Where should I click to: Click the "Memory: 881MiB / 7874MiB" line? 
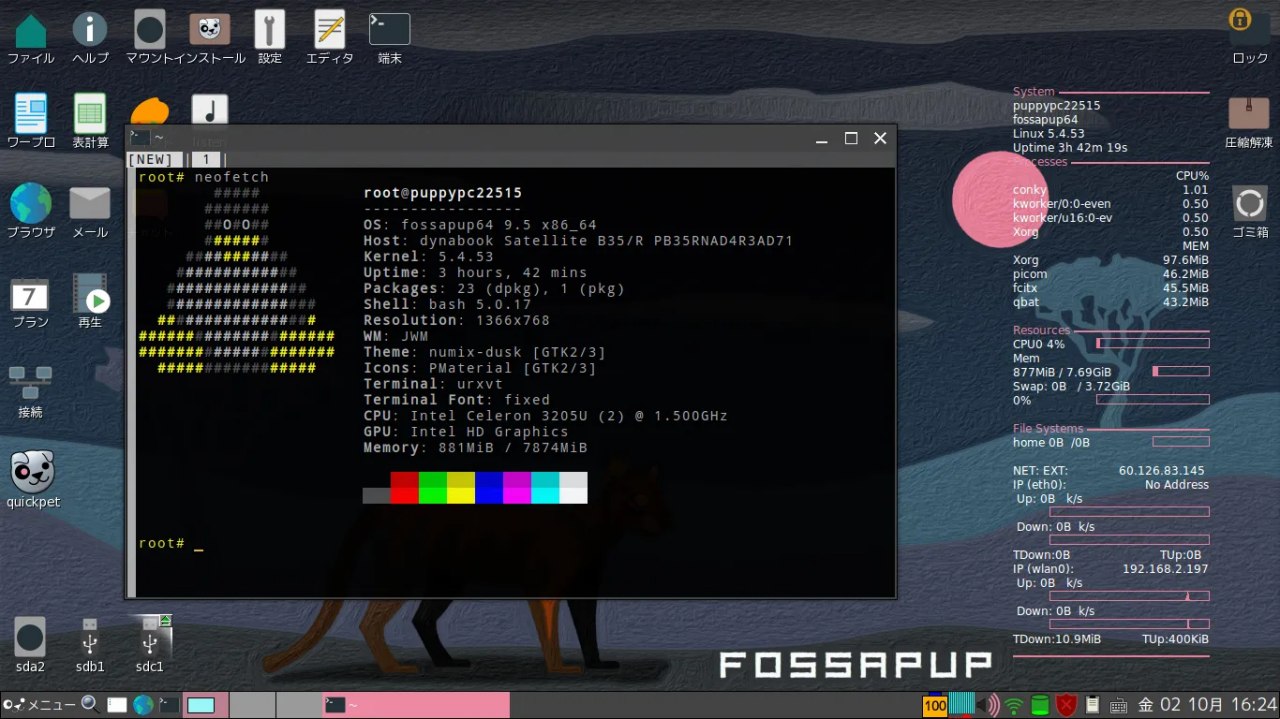476,448
